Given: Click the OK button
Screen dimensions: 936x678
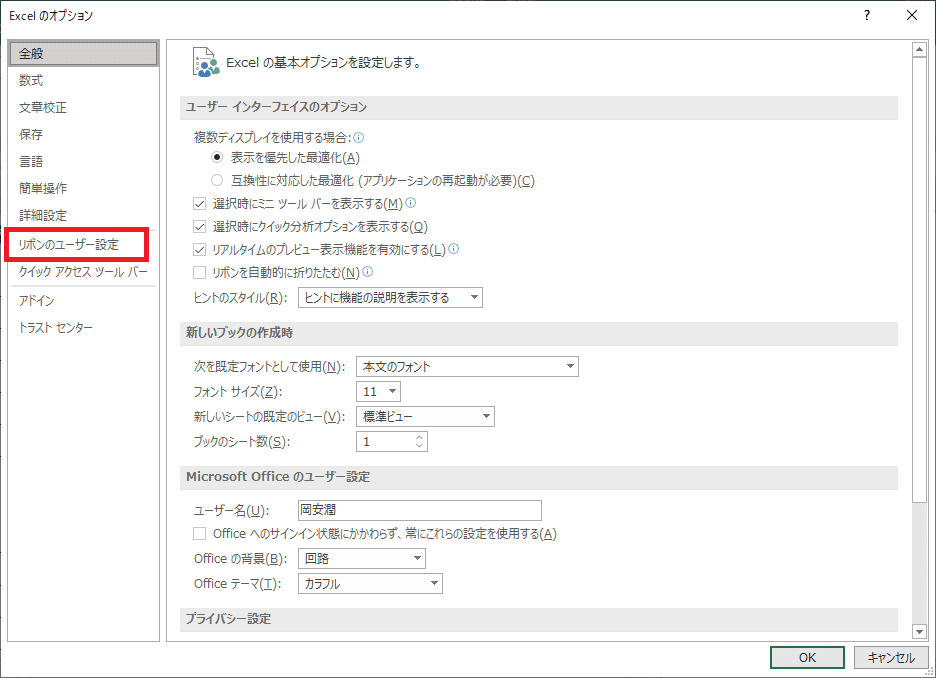Looking at the screenshot, I should pyautogui.click(x=806, y=657).
